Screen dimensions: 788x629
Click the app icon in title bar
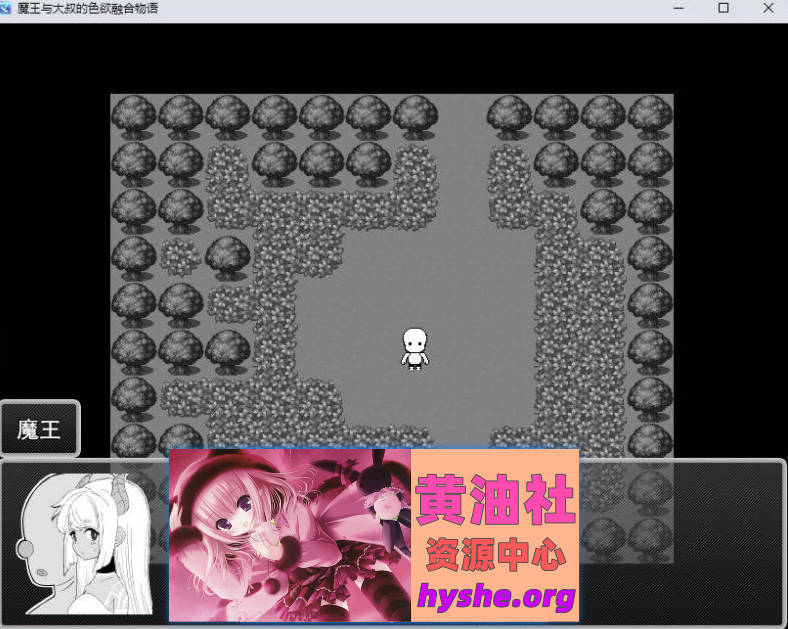click(6, 8)
